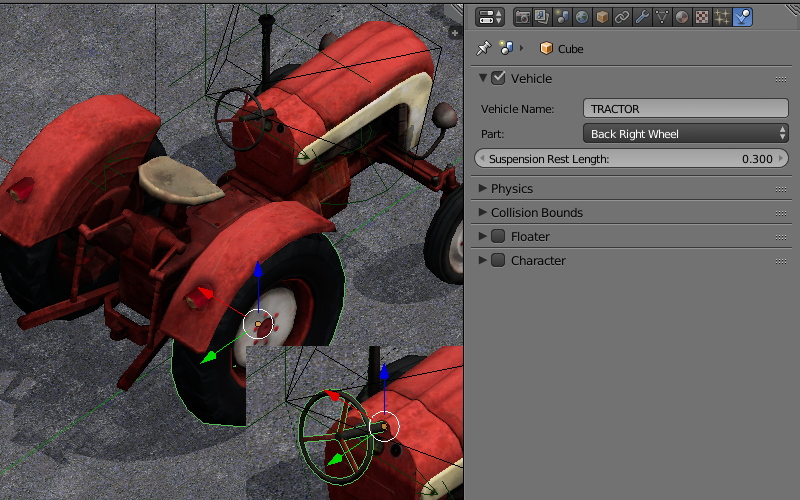This screenshot has width=800, height=500.
Task: Click the blue Z-axis arrow on rear wheel gizmo
Action: [258, 269]
